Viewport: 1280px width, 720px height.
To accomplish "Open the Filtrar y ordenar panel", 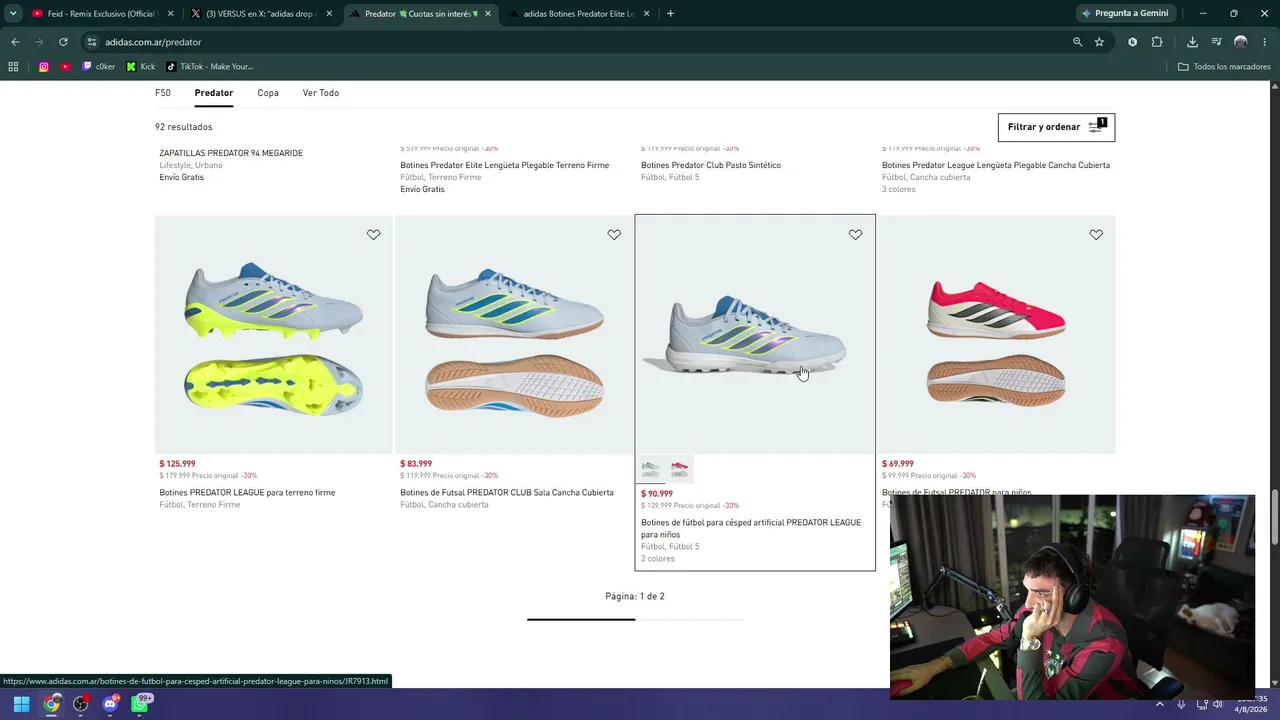I will coord(1056,127).
